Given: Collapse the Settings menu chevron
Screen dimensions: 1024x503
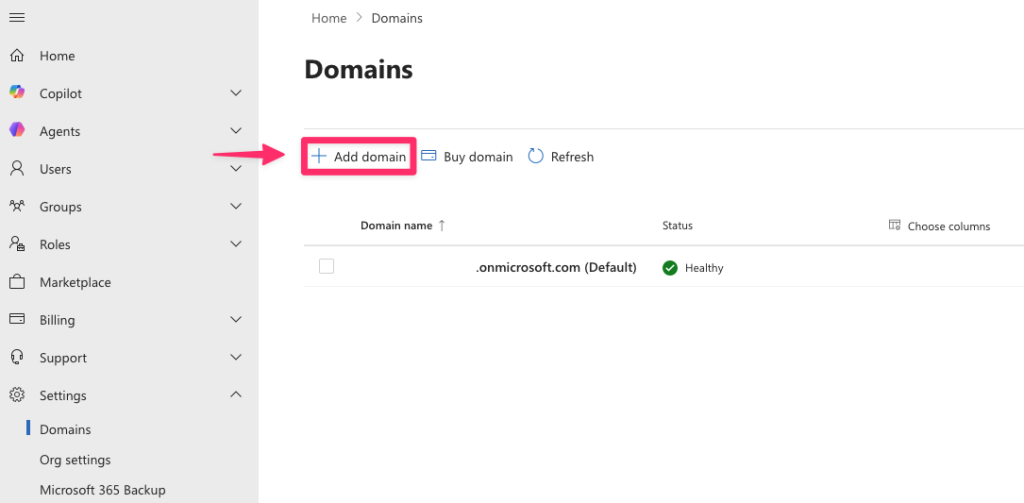Looking at the screenshot, I should (x=236, y=395).
